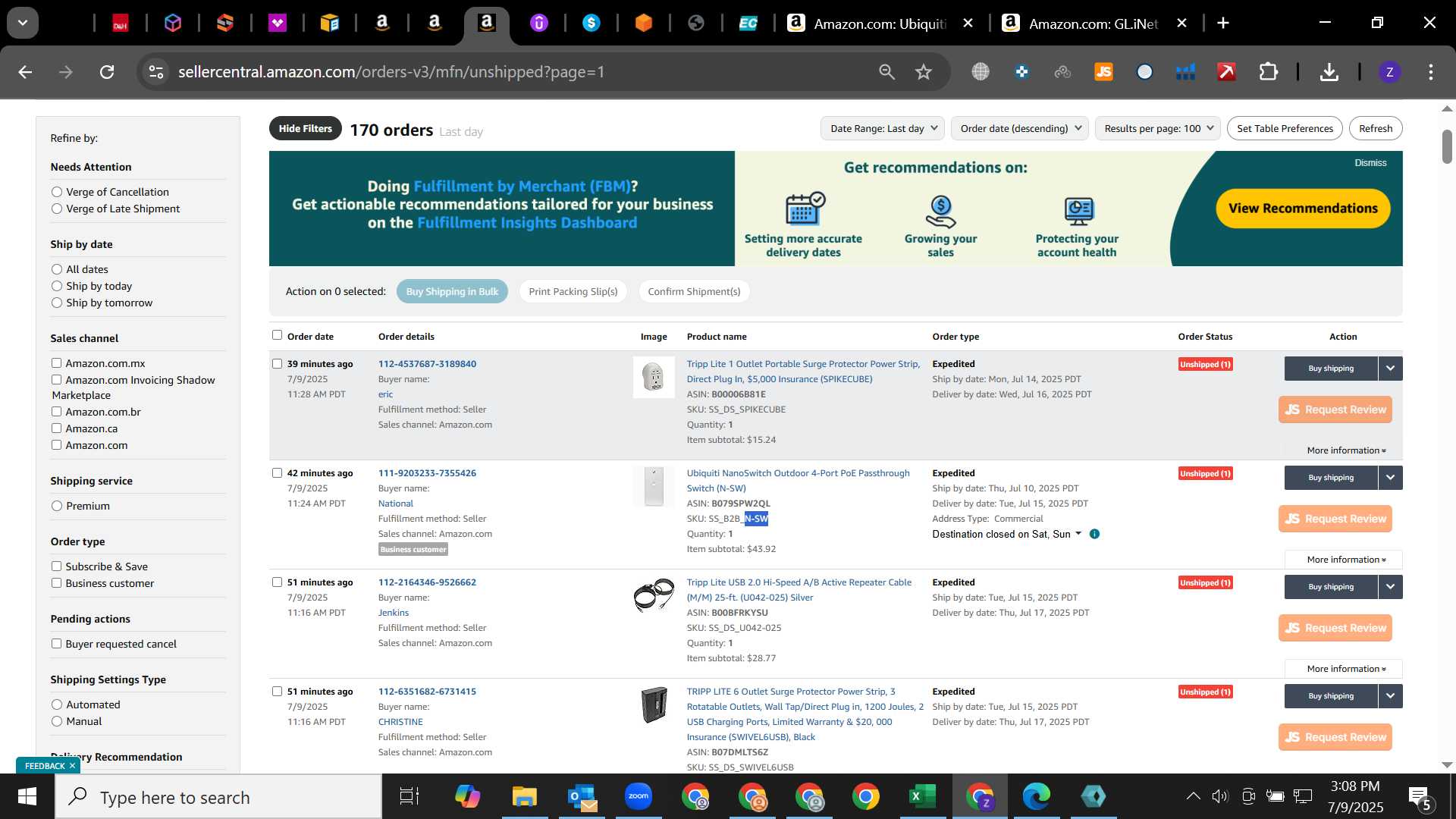
Task: Check the Business customer order type
Action: [x=56, y=583]
